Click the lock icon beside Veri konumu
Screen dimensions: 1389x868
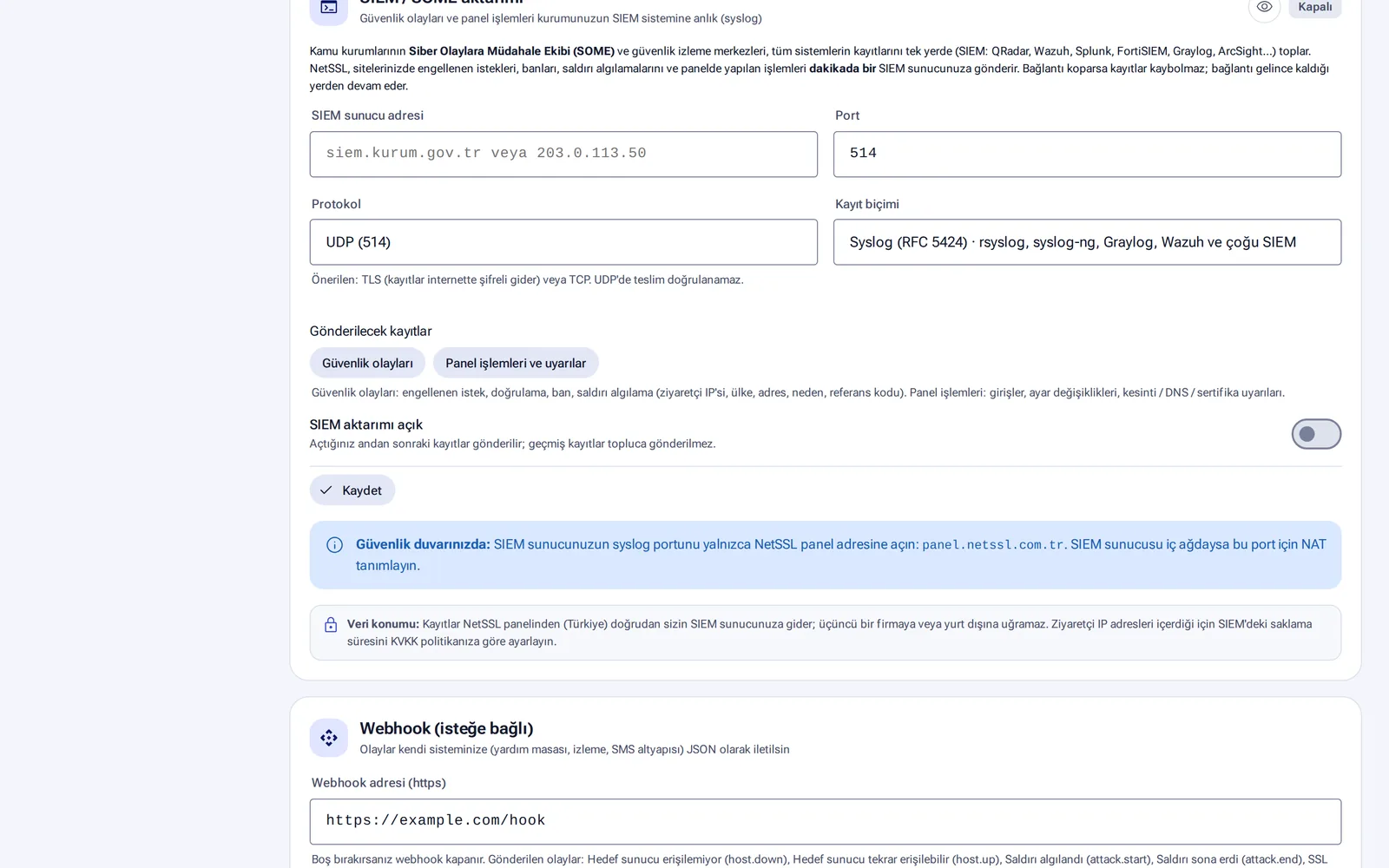(x=331, y=625)
